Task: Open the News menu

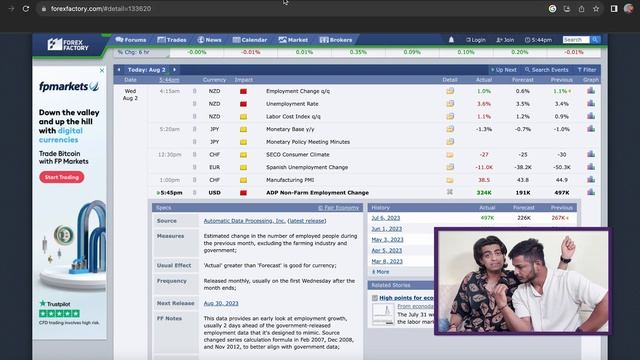Action: tap(209, 40)
